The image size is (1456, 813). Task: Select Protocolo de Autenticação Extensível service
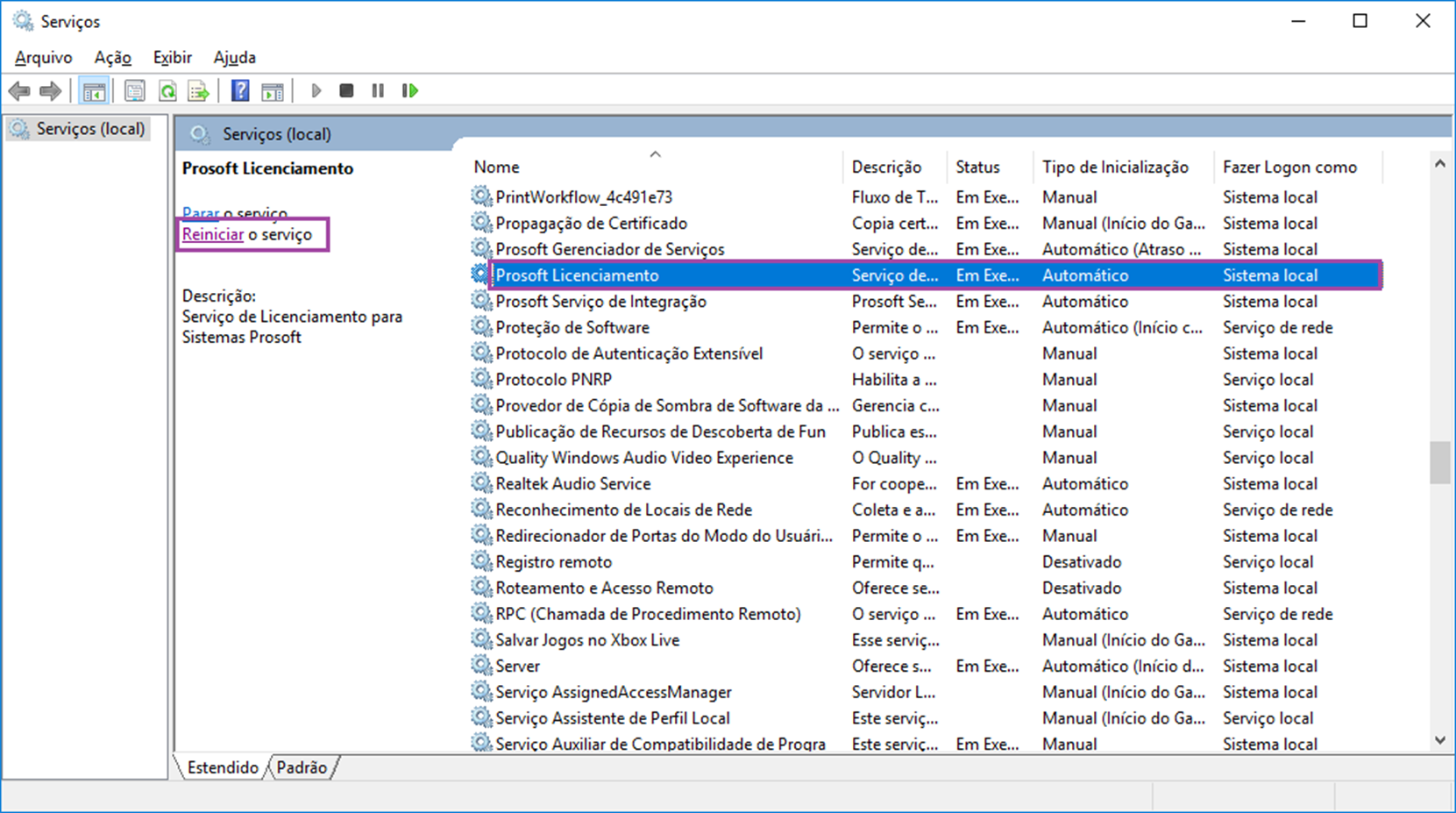pyautogui.click(x=926, y=353)
